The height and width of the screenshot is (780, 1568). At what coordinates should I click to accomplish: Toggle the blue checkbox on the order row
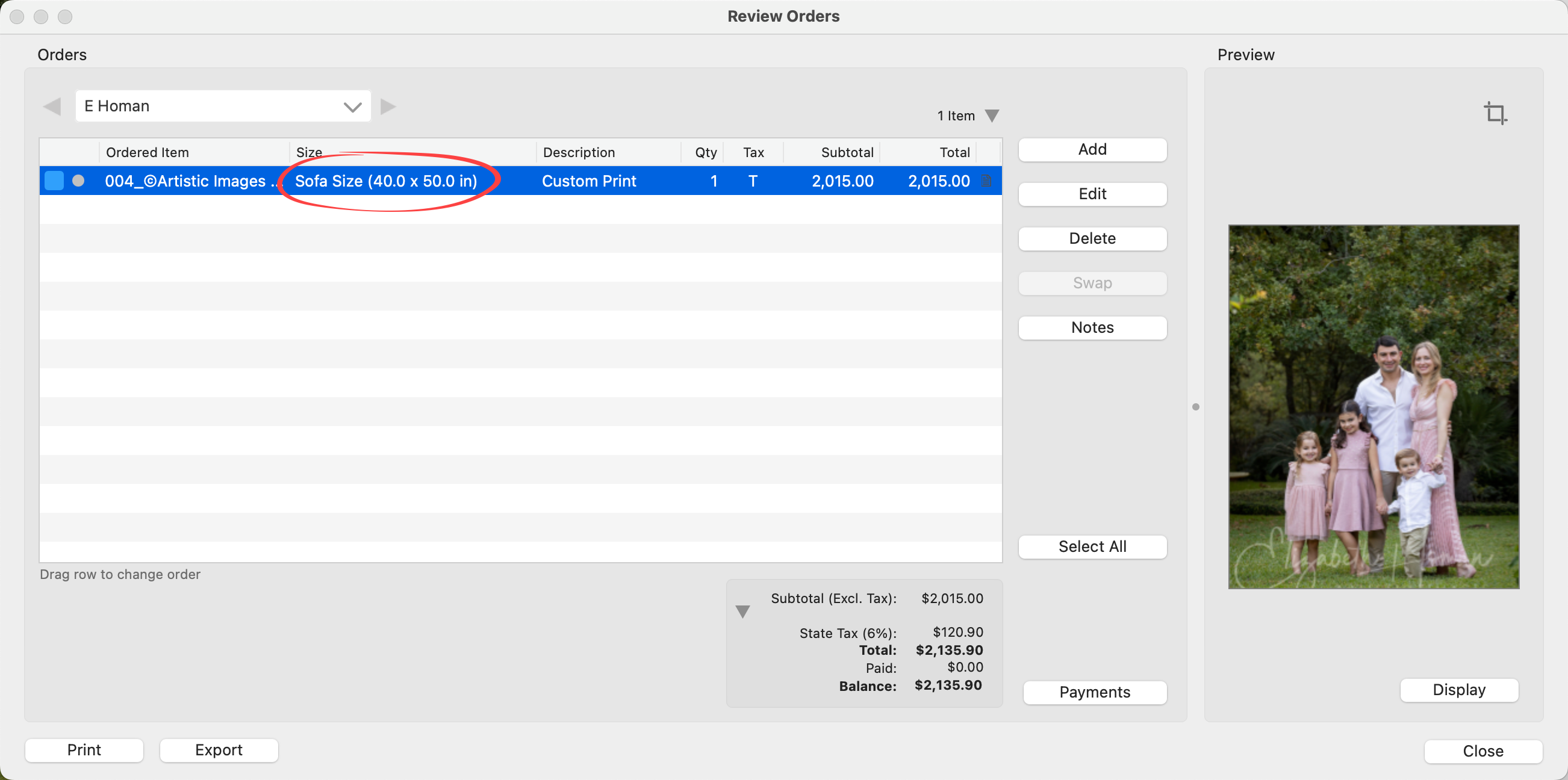click(54, 181)
